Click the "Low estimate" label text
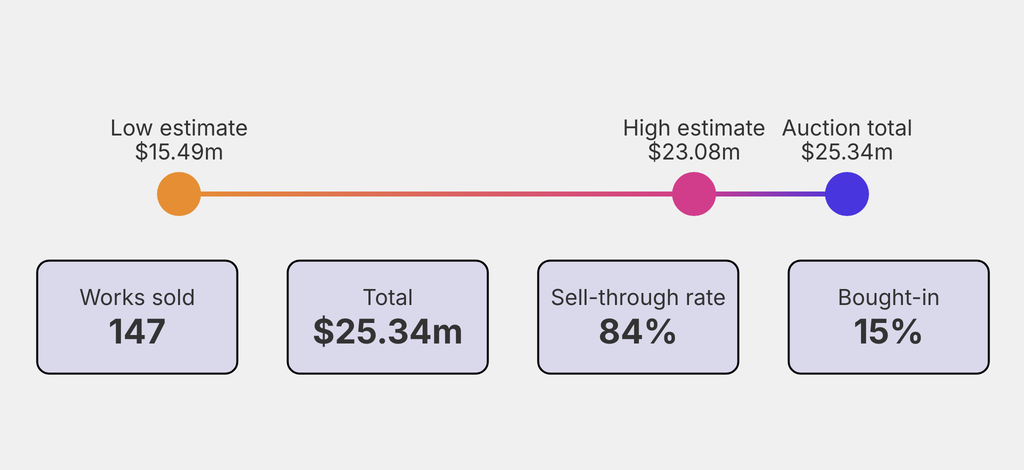Screen dimensions: 1024x470 [x=179, y=128]
